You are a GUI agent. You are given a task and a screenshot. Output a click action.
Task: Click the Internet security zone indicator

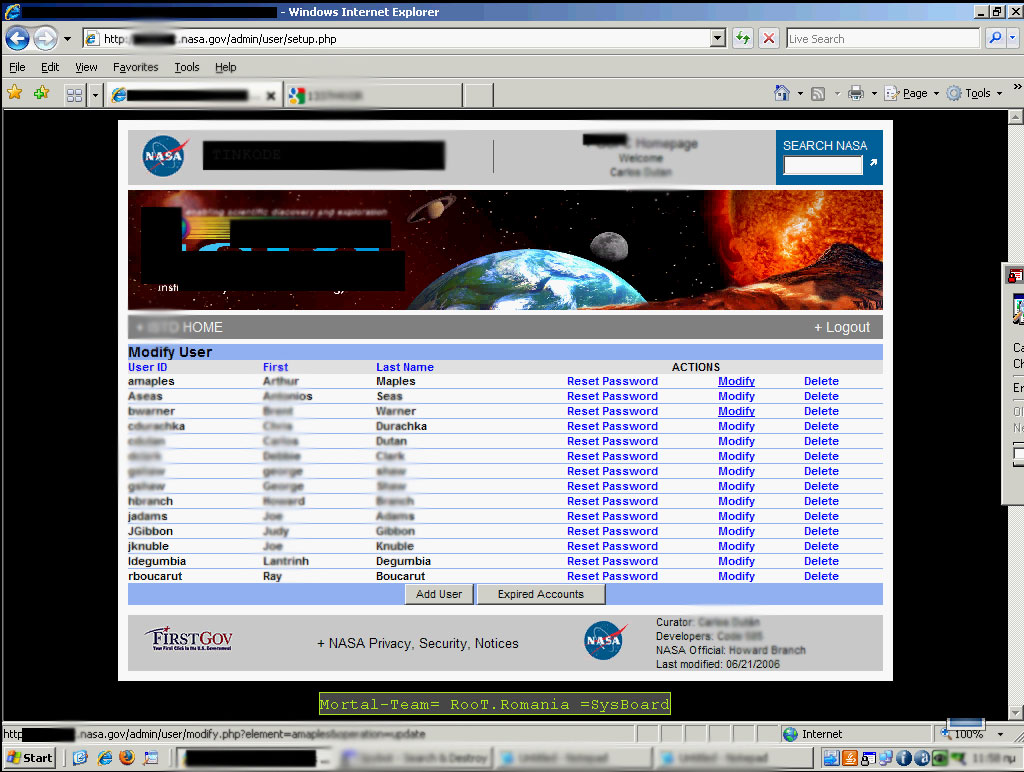click(812, 734)
